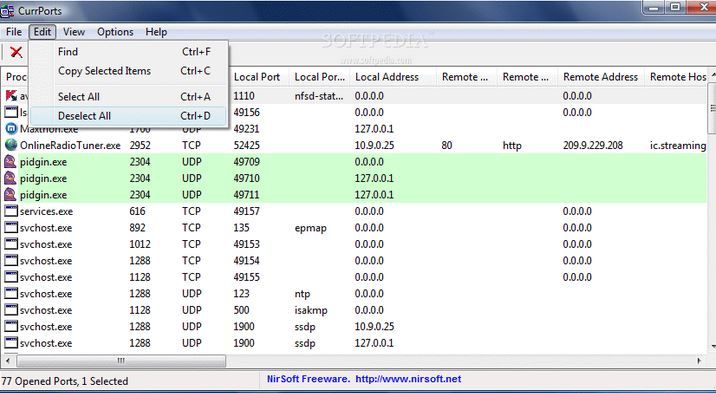
Task: Click svchost.exe icon in port 49154 row
Action: coord(11,260)
